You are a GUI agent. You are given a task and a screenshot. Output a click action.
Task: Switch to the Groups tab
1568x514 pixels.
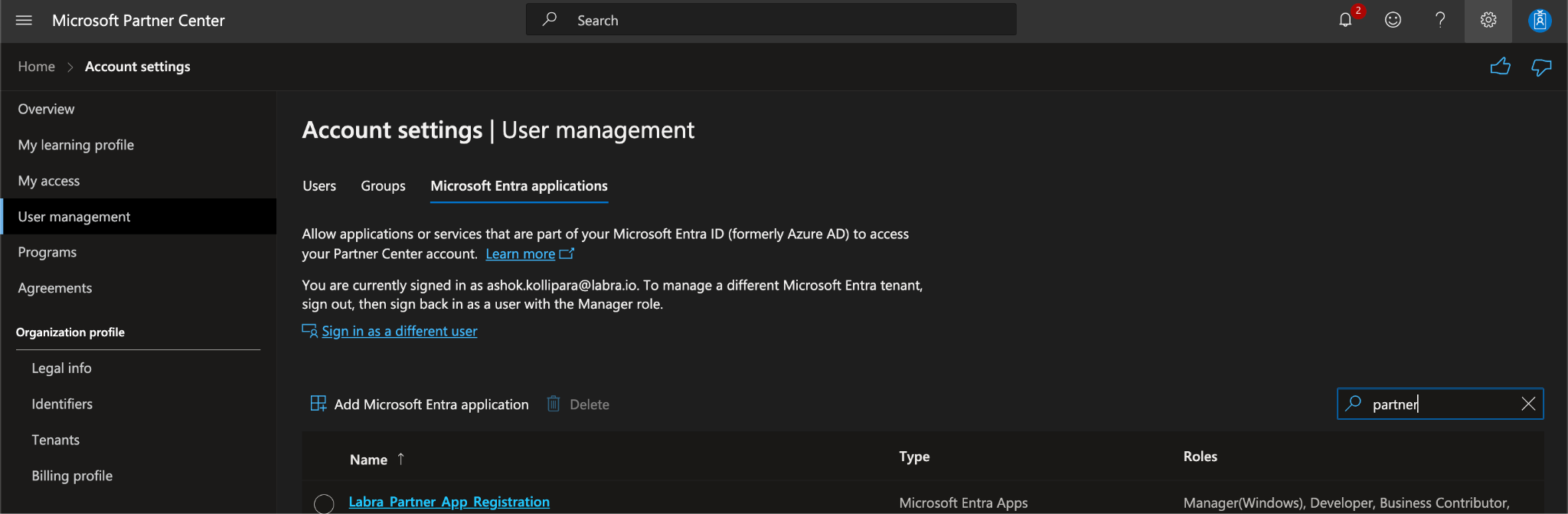point(384,186)
